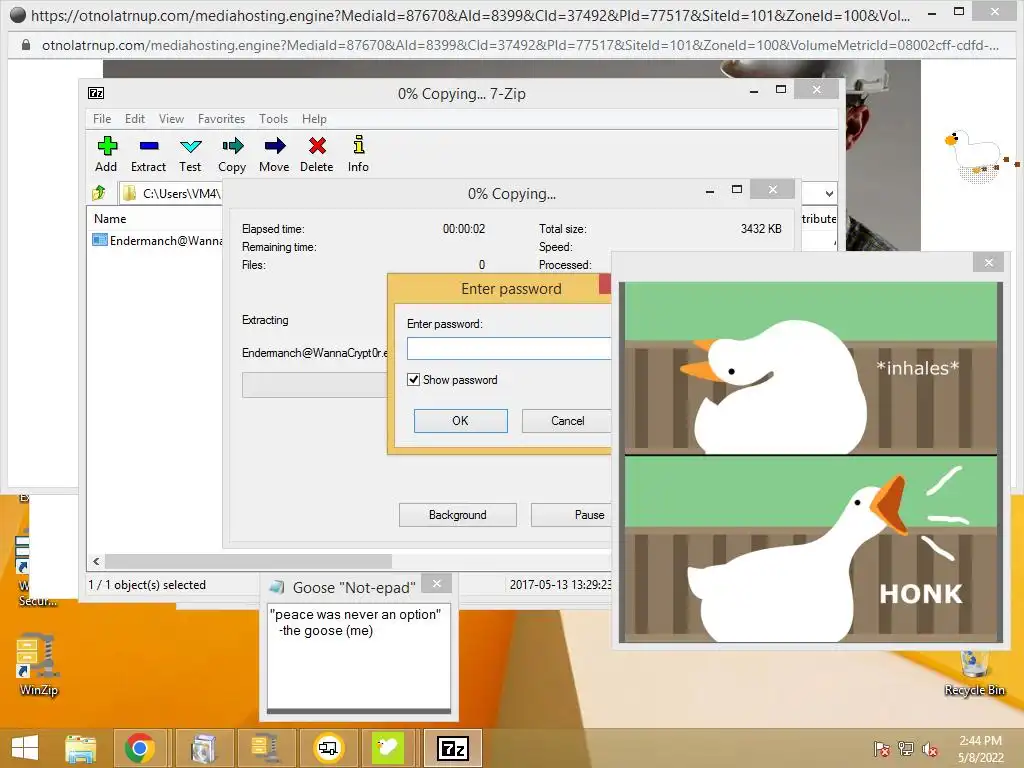The height and width of the screenshot is (768, 1024).
Task: Open the Windows Start button
Action: point(25,748)
